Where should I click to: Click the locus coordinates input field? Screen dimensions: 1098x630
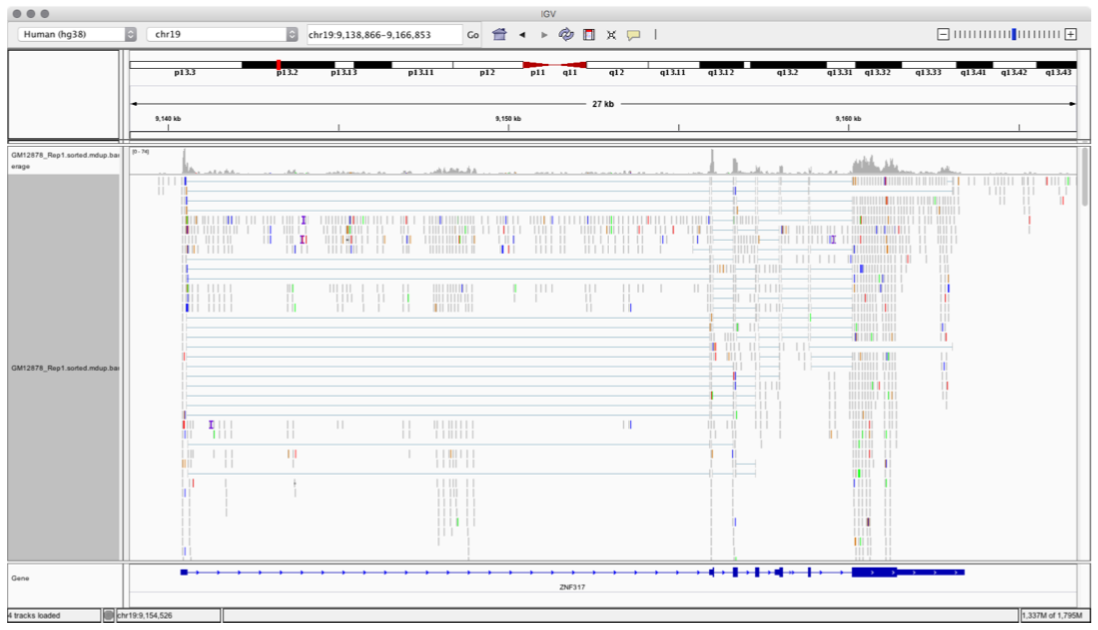point(384,34)
